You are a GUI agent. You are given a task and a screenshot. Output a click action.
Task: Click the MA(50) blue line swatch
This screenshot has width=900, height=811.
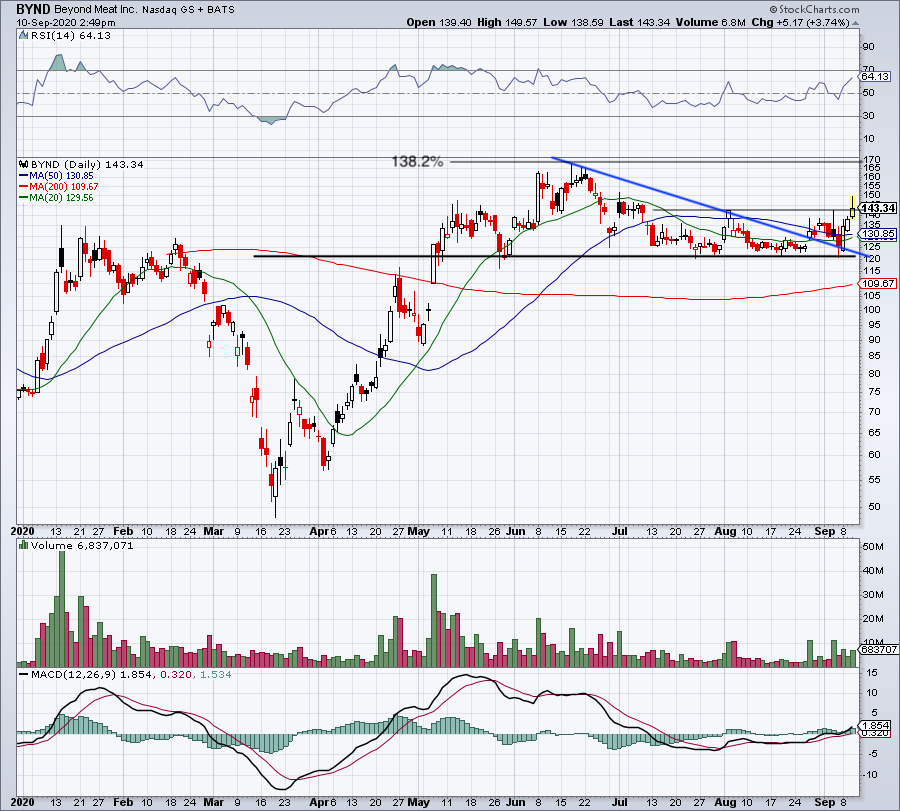pos(24,176)
